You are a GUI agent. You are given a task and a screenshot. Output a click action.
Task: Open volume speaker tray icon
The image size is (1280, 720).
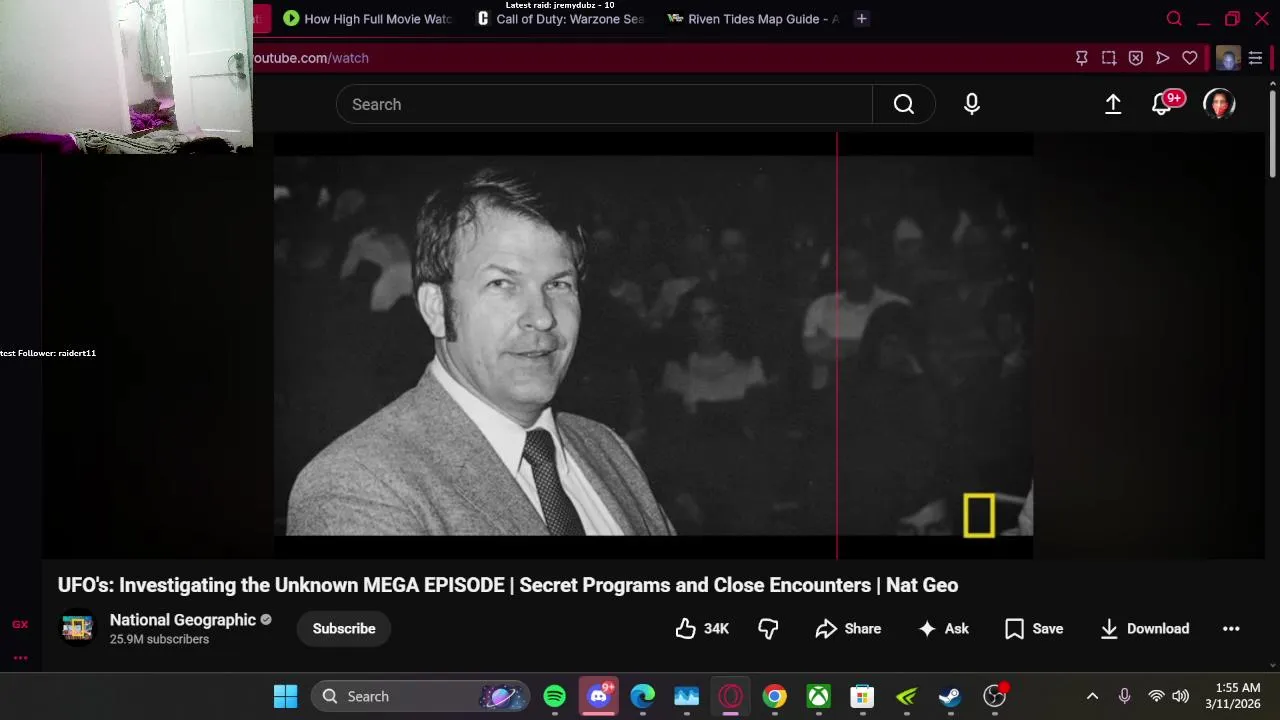pyautogui.click(x=1181, y=696)
